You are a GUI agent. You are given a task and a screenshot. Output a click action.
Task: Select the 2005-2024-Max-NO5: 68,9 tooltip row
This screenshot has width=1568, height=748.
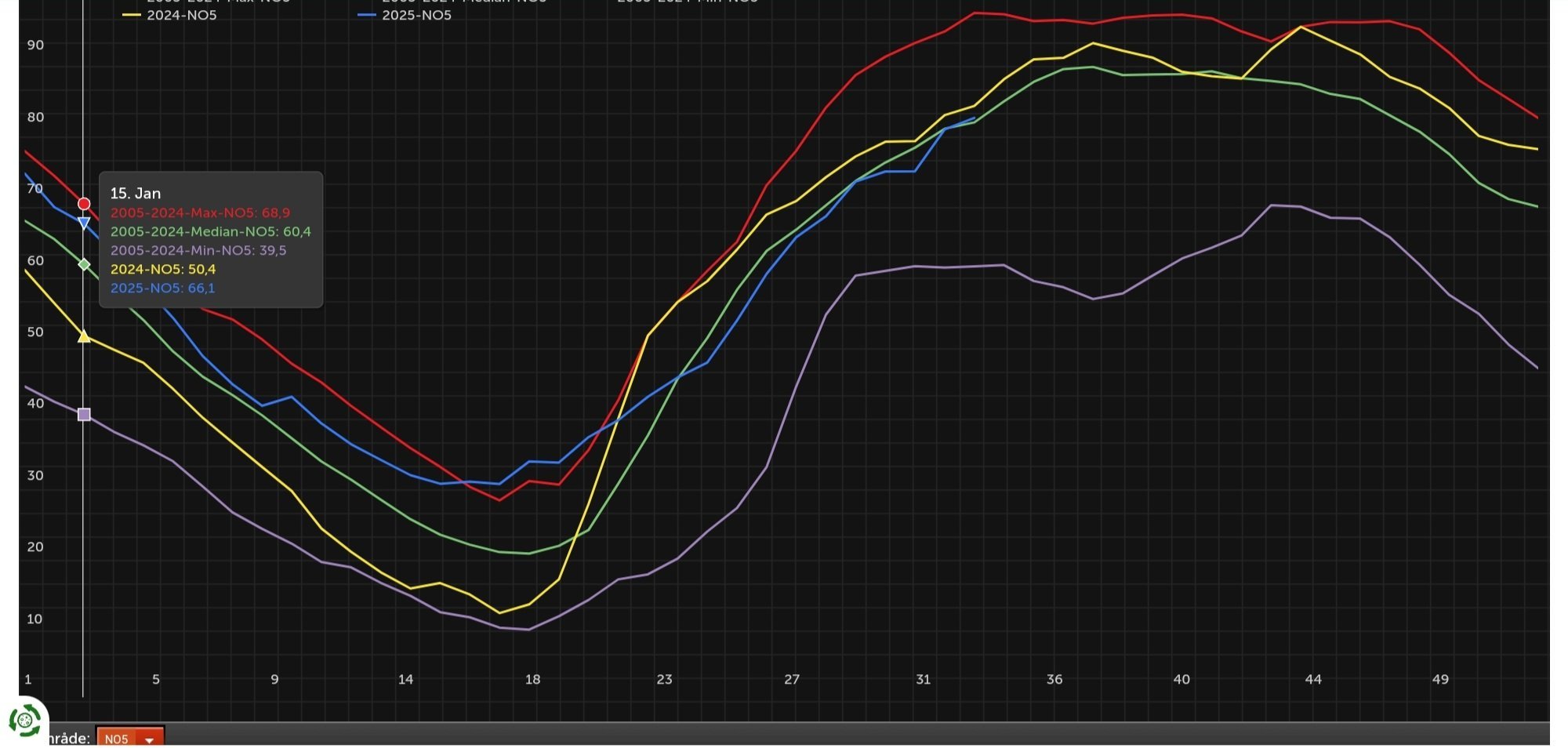click(200, 212)
